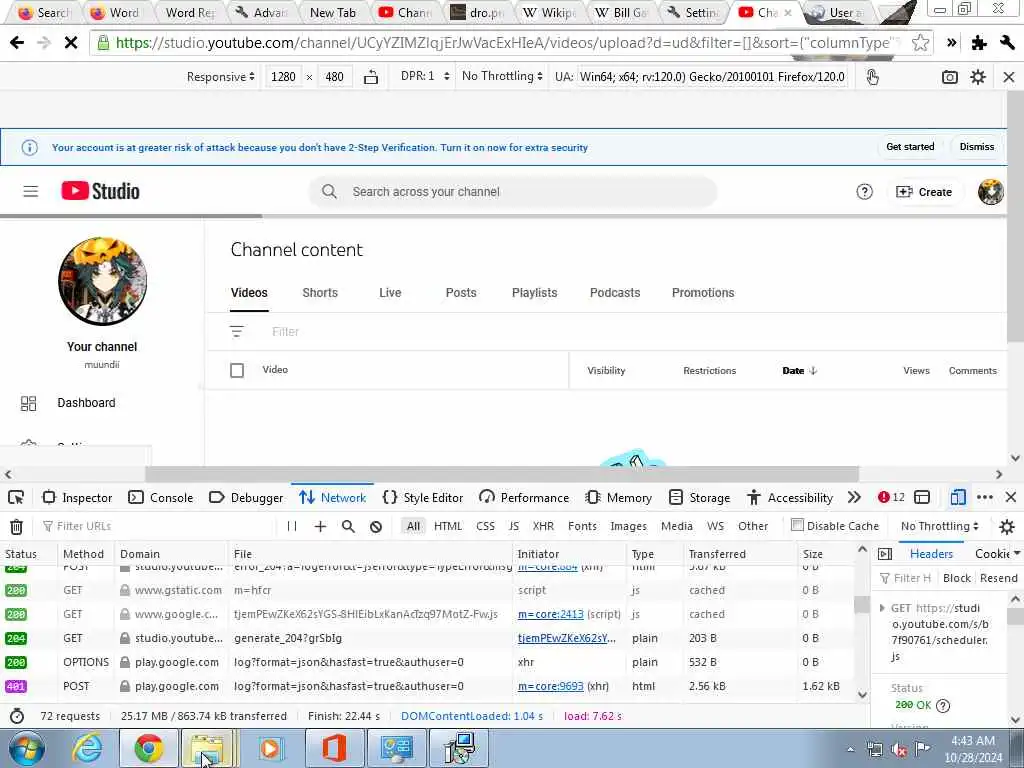Filter requests by Images type
1024x768 pixels.
tap(628, 526)
